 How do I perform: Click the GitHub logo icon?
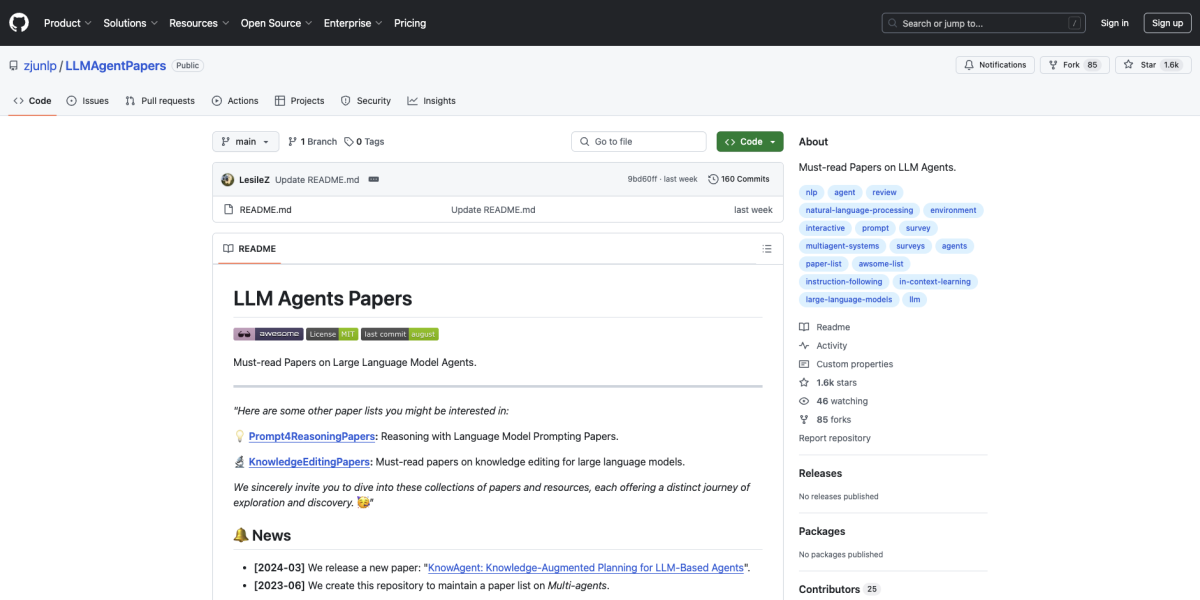tap(20, 23)
